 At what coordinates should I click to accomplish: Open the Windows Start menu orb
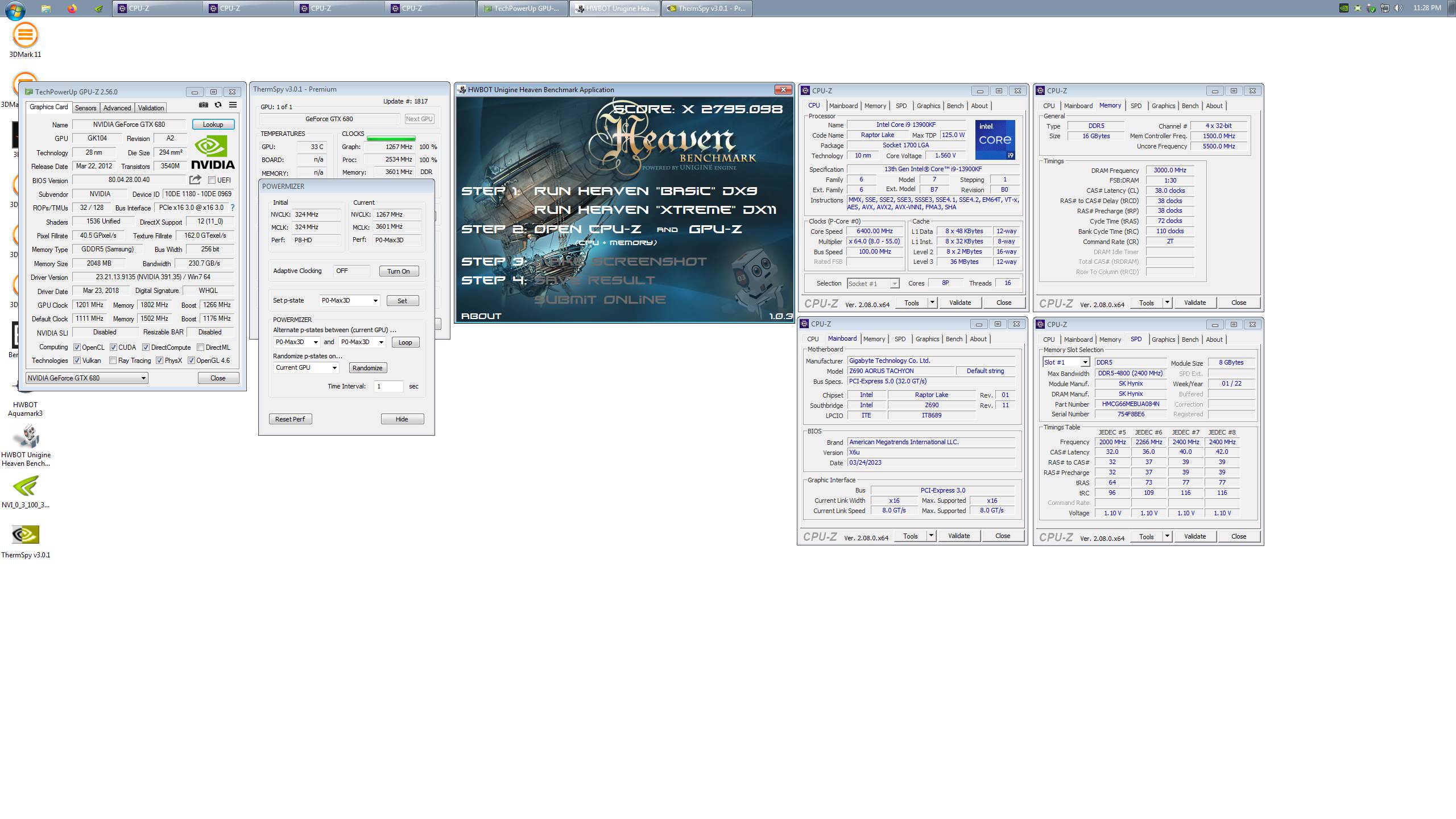click(x=15, y=10)
